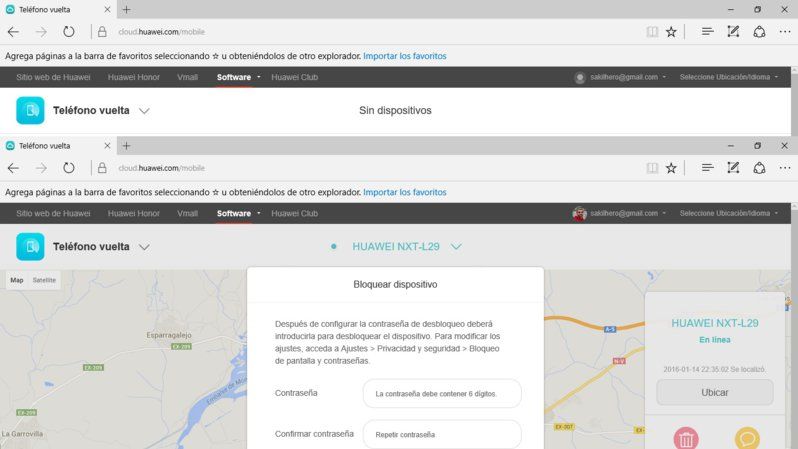
Task: Click Teléfono vuelta app icon in lower window
Action: point(30,246)
